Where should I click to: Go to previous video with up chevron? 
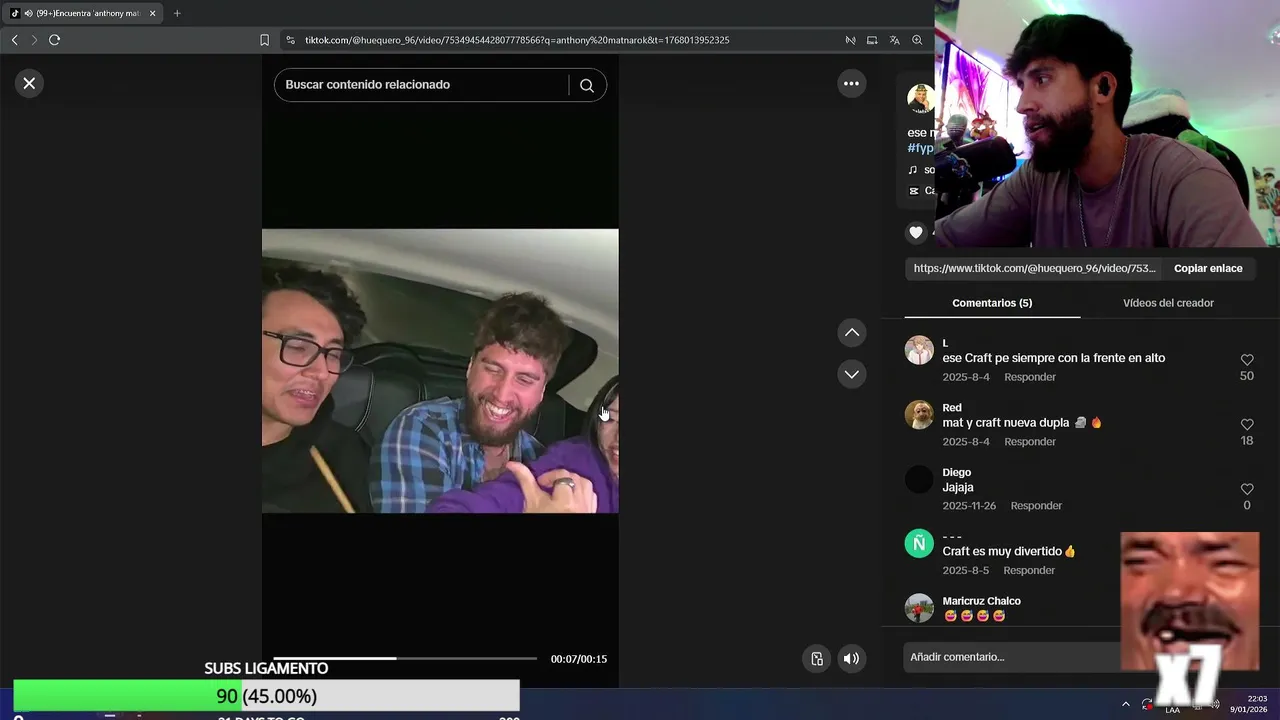(852, 332)
